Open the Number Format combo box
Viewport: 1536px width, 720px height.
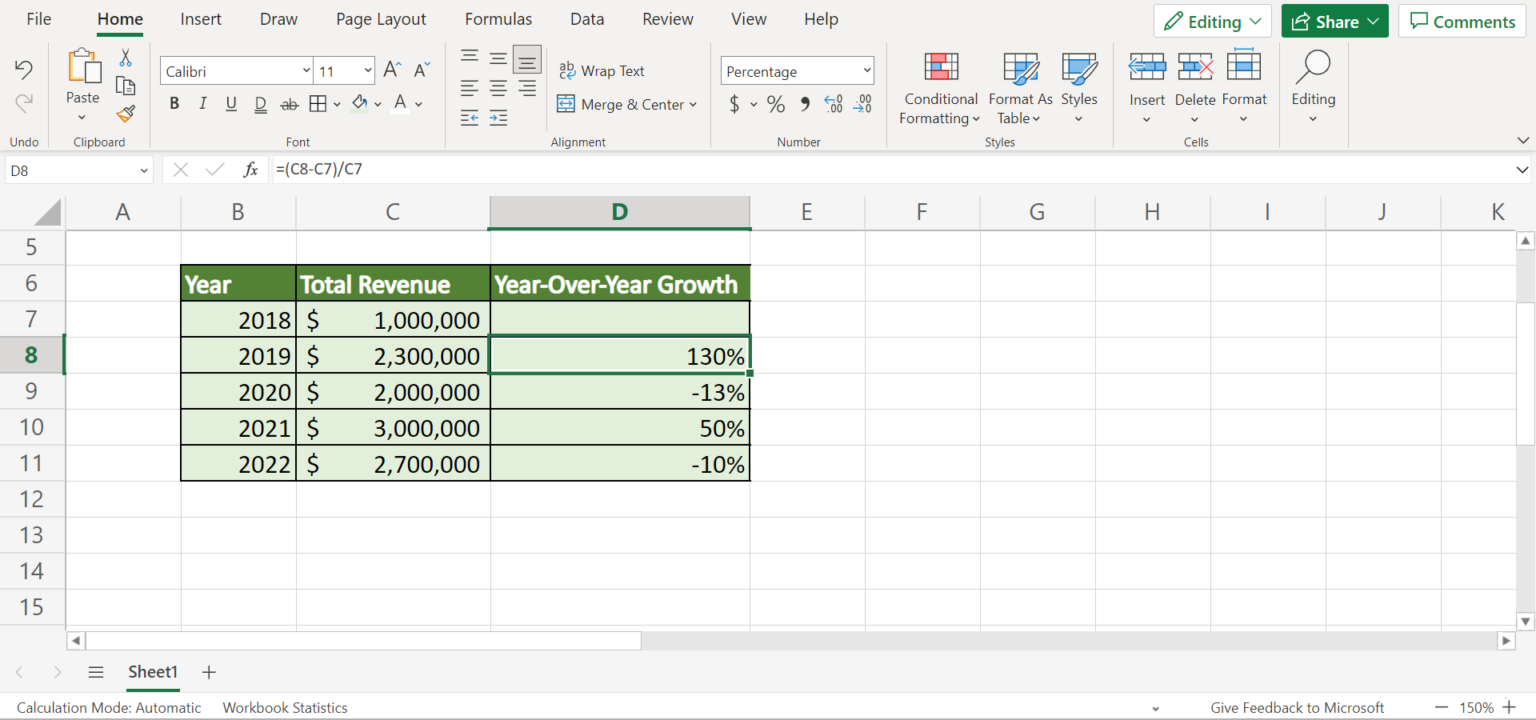[x=797, y=70]
